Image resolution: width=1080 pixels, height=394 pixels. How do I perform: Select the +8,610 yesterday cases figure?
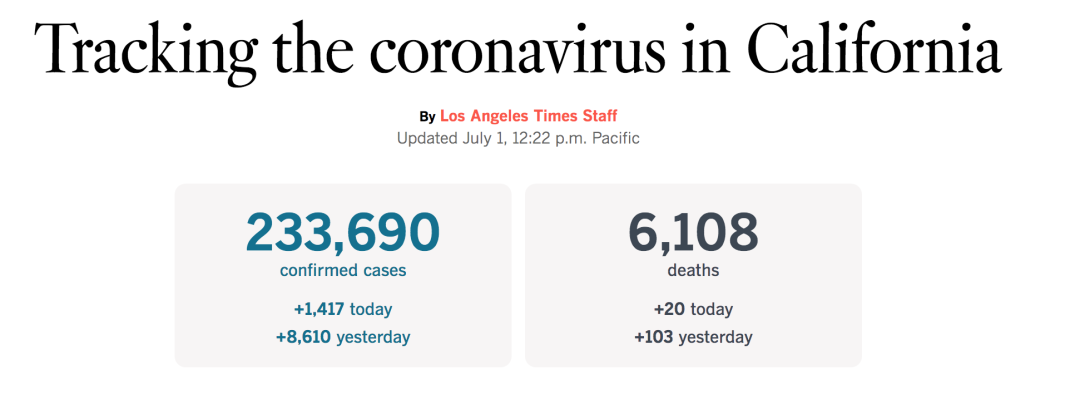(x=343, y=338)
